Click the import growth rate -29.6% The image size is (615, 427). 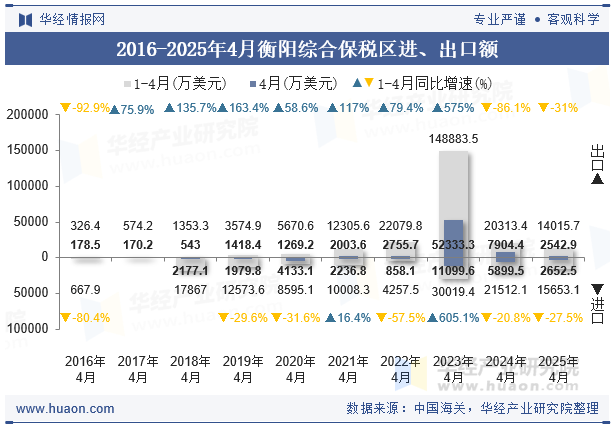click(248, 318)
